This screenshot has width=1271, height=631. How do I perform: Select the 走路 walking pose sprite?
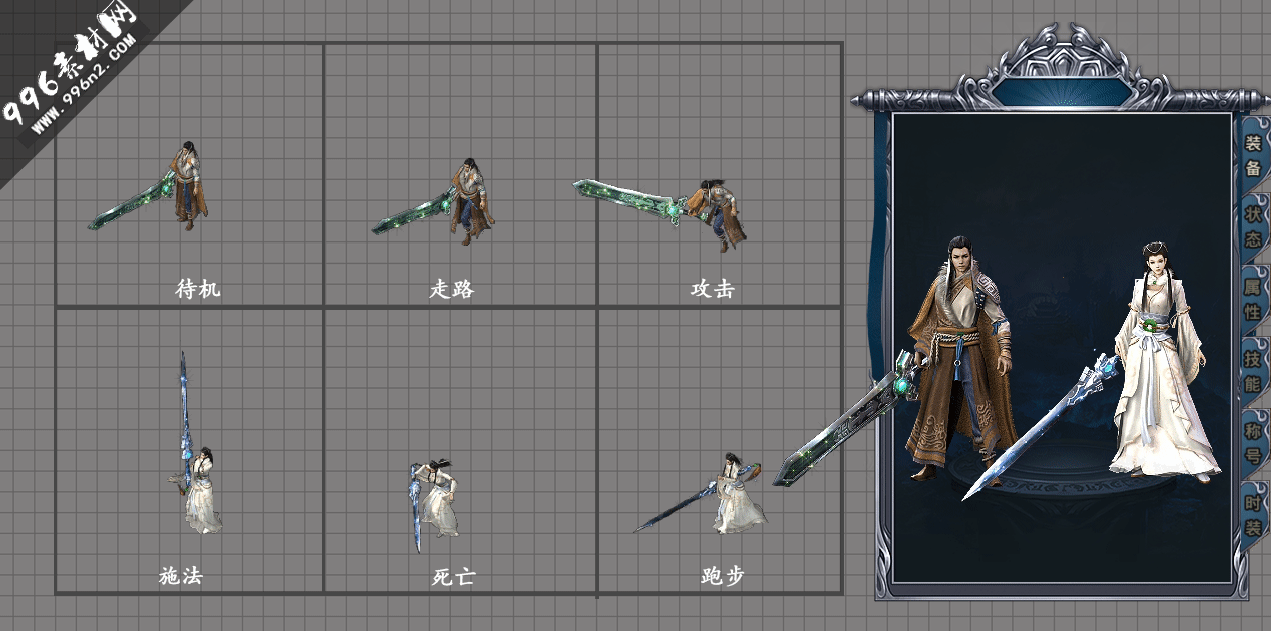click(x=433, y=201)
